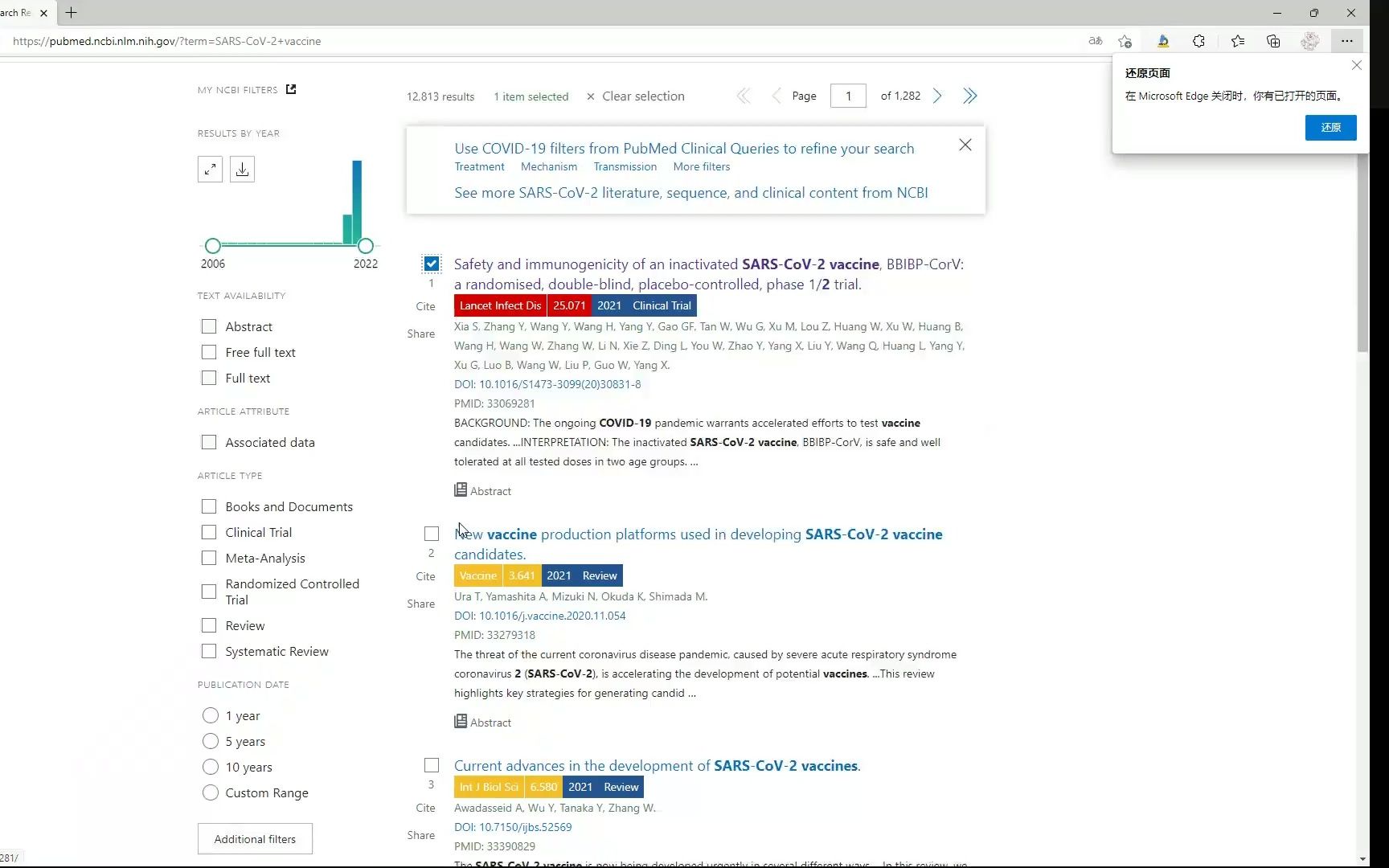The height and width of the screenshot is (868, 1389).
Task: Jump to the last results page
Action: pos(970,96)
